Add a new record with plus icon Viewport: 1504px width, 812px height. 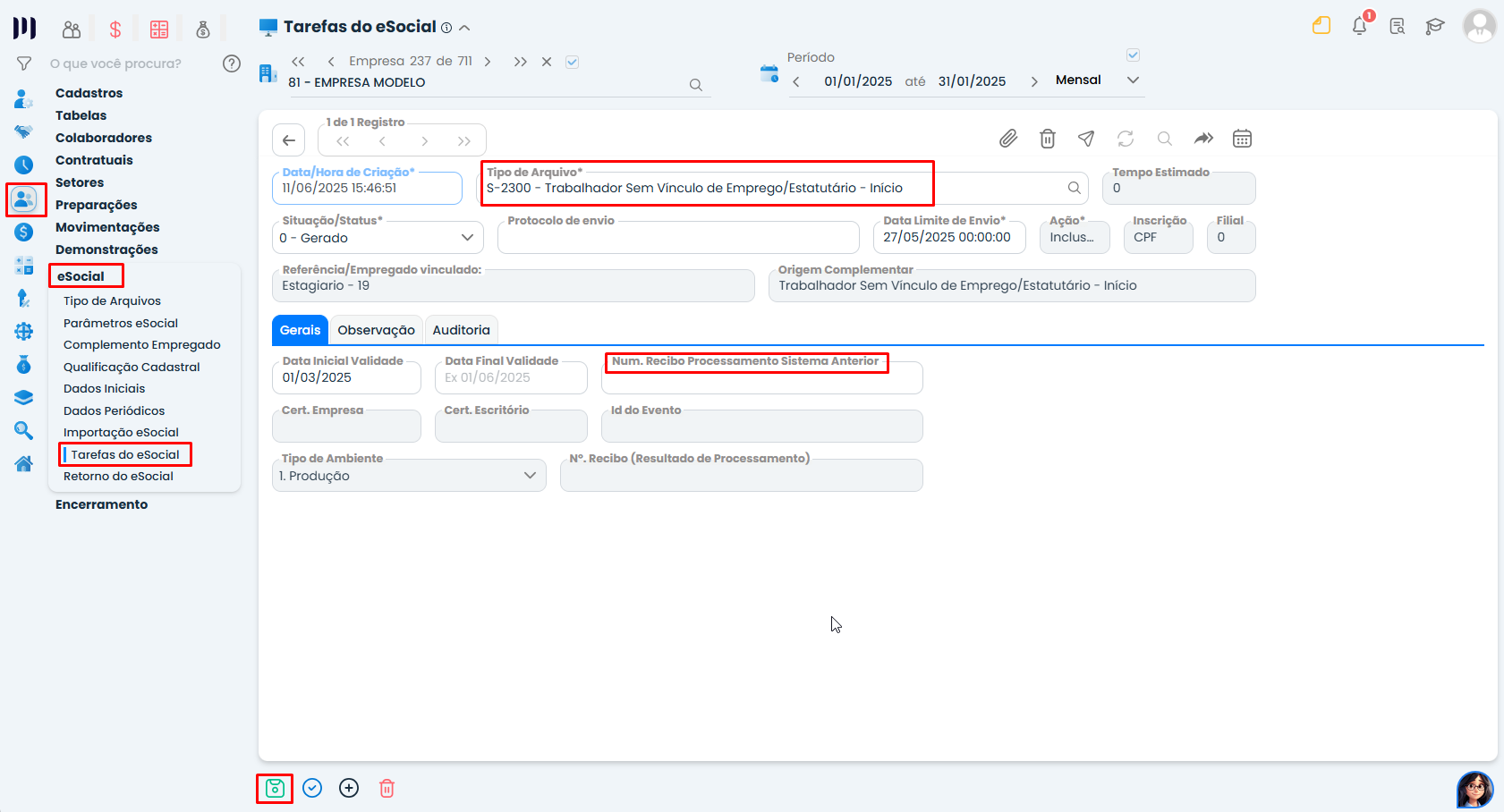tap(349, 788)
